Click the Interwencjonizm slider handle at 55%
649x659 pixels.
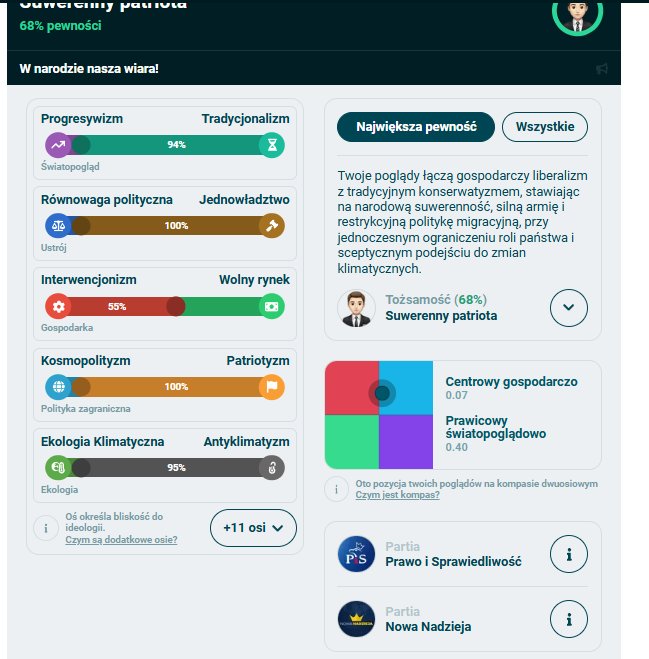click(x=176, y=306)
